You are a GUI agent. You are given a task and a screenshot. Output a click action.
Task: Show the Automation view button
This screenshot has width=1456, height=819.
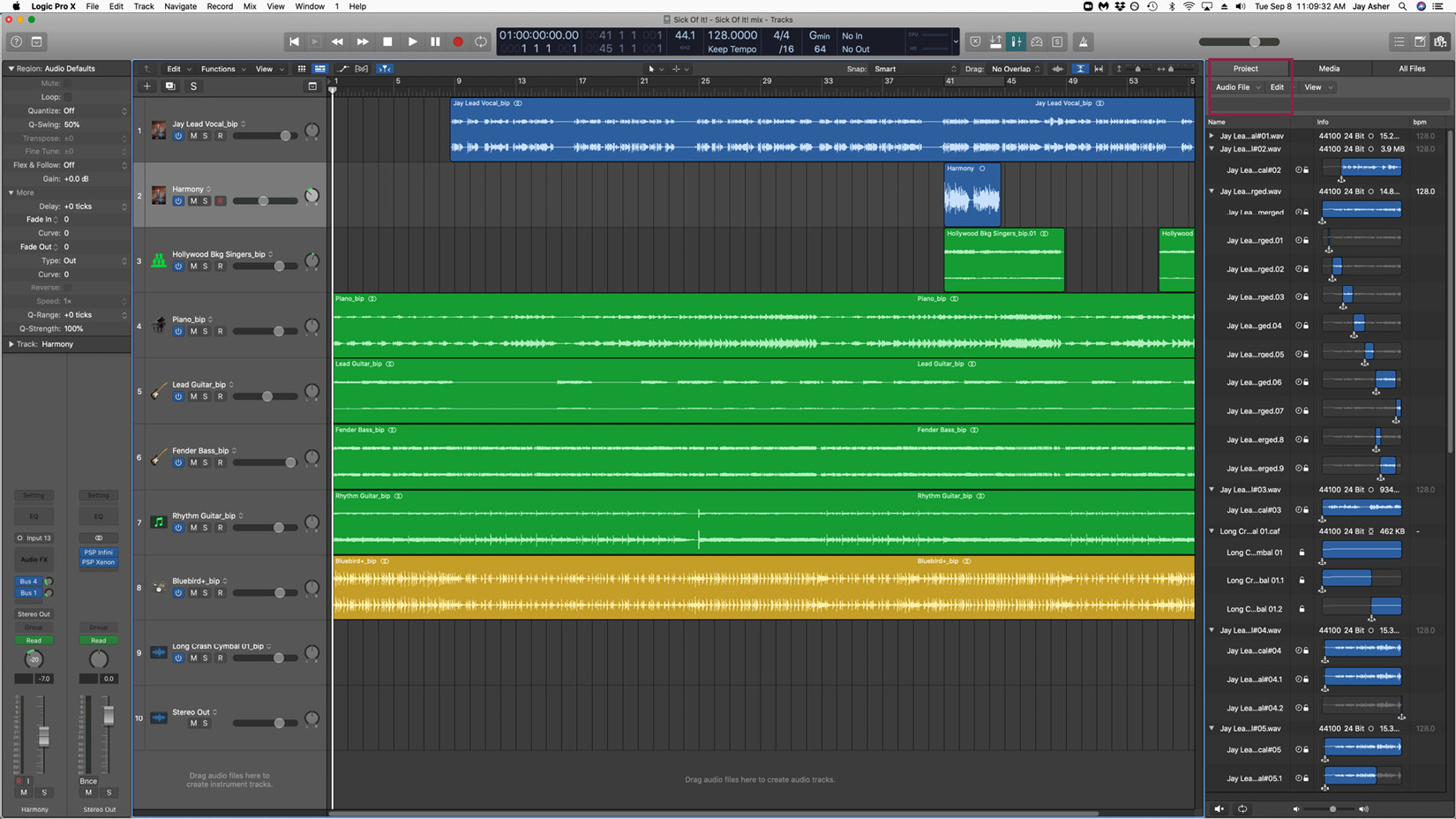click(343, 69)
